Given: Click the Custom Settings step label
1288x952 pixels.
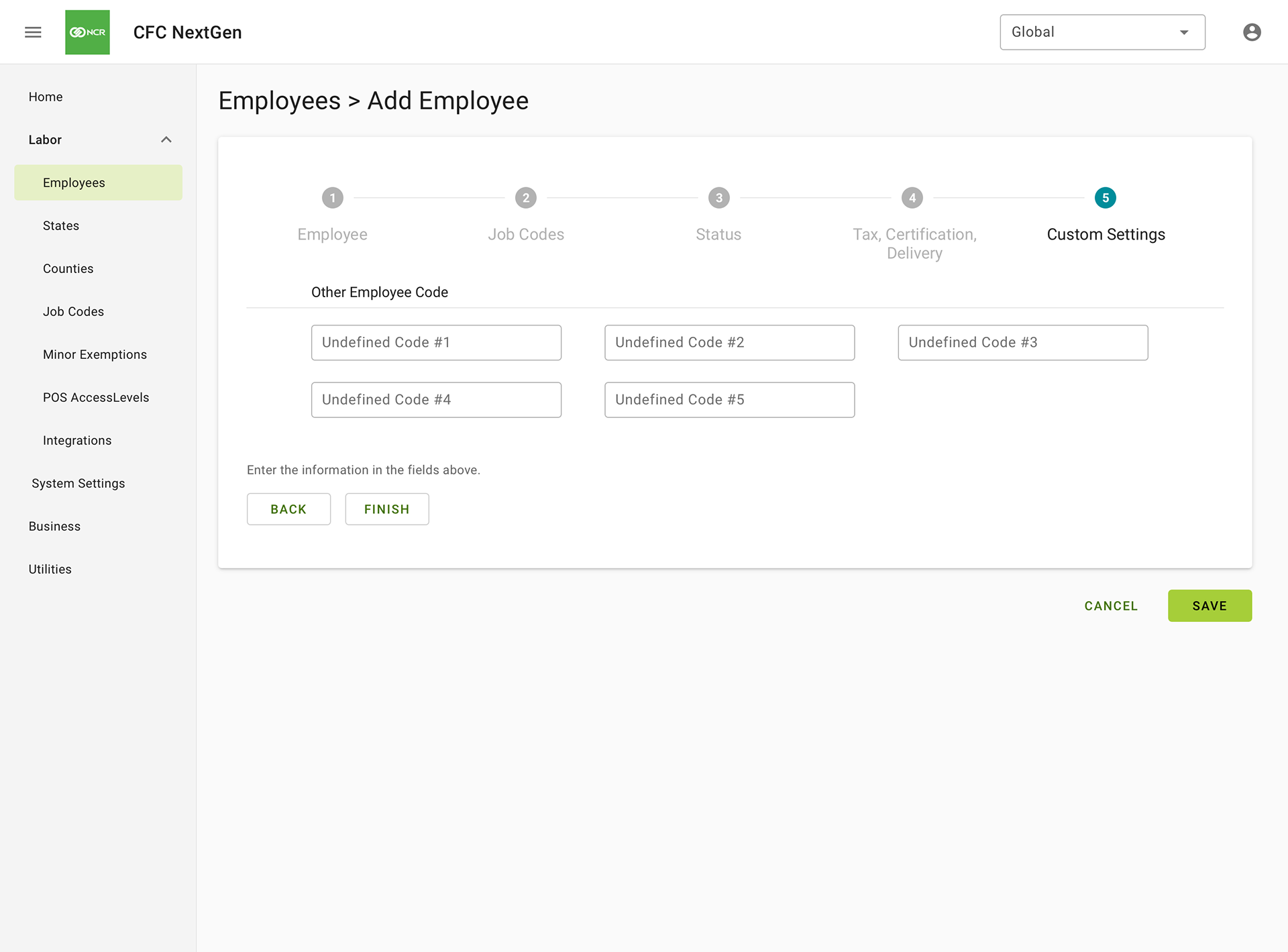Looking at the screenshot, I should click(1106, 234).
